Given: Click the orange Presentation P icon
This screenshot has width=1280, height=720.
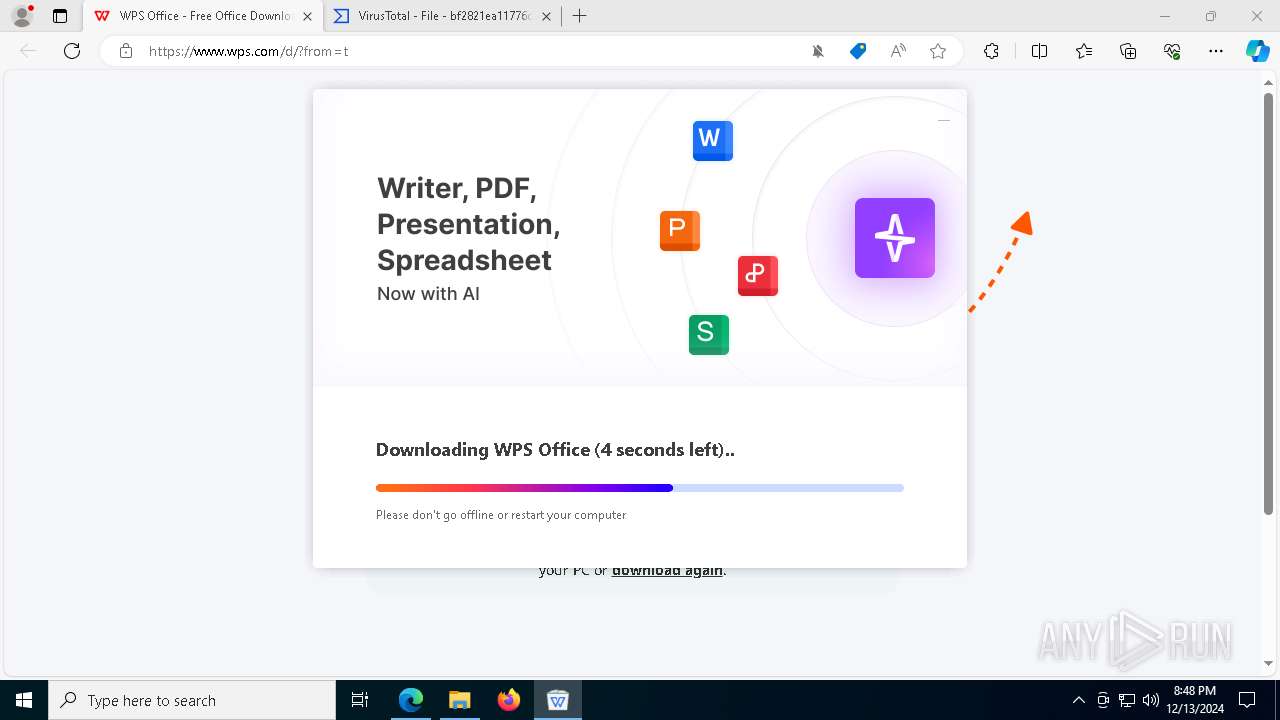Looking at the screenshot, I should (x=680, y=231).
